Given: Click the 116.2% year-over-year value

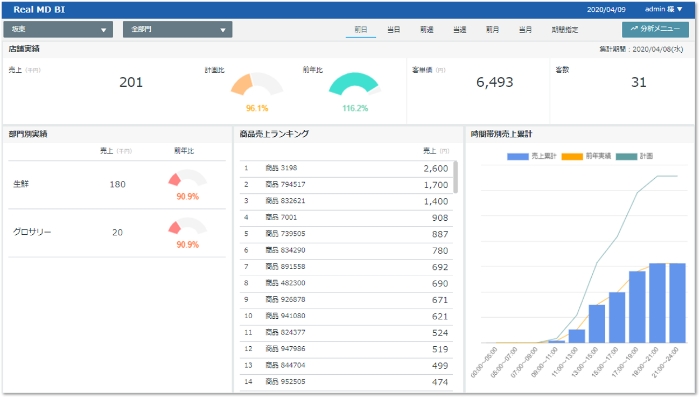Looking at the screenshot, I should click(355, 108).
